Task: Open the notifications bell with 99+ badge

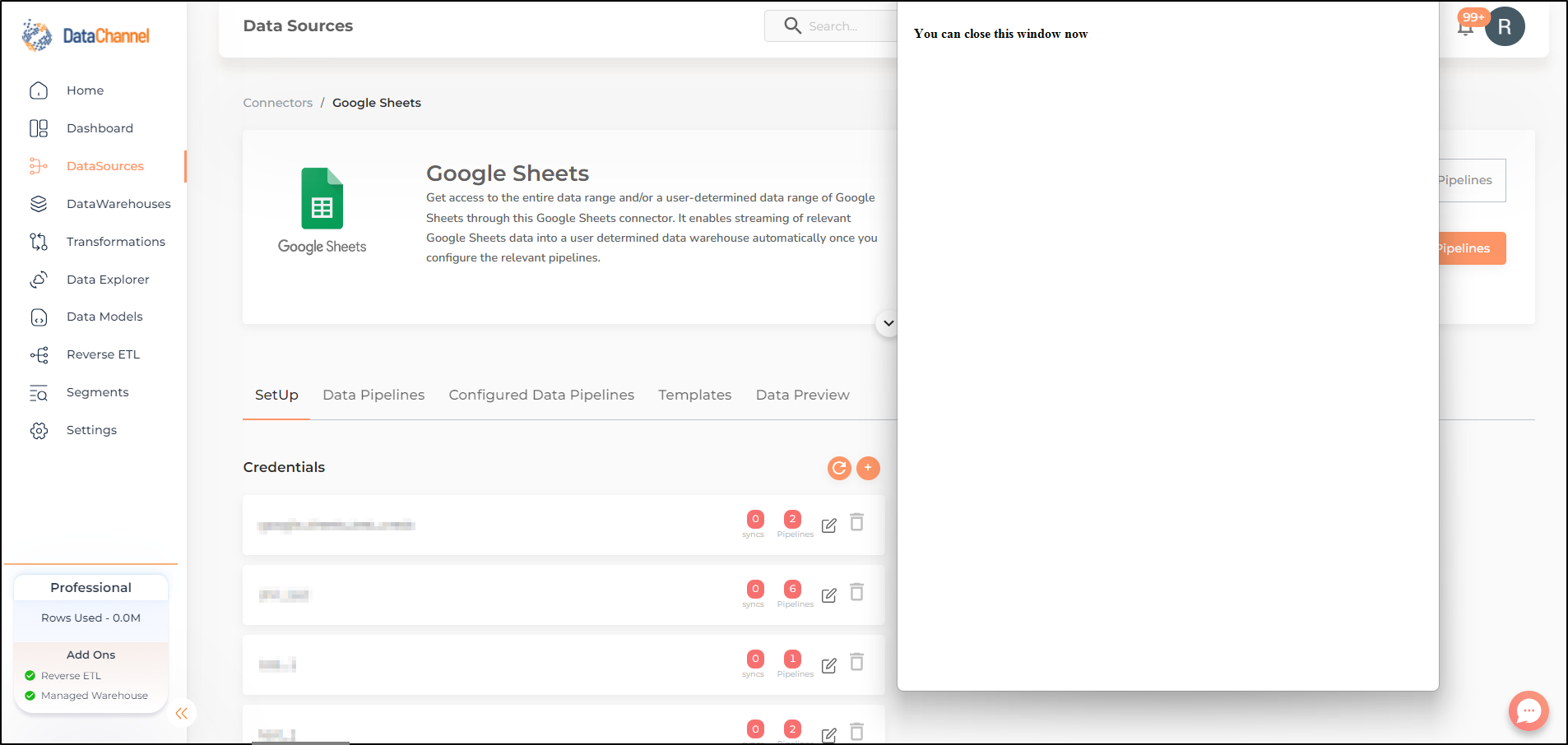Action: 1465,26
